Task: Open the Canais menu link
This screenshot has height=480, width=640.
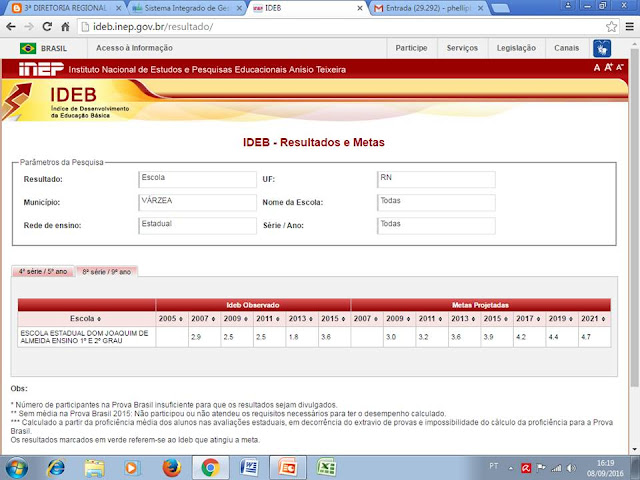Action: (x=567, y=48)
